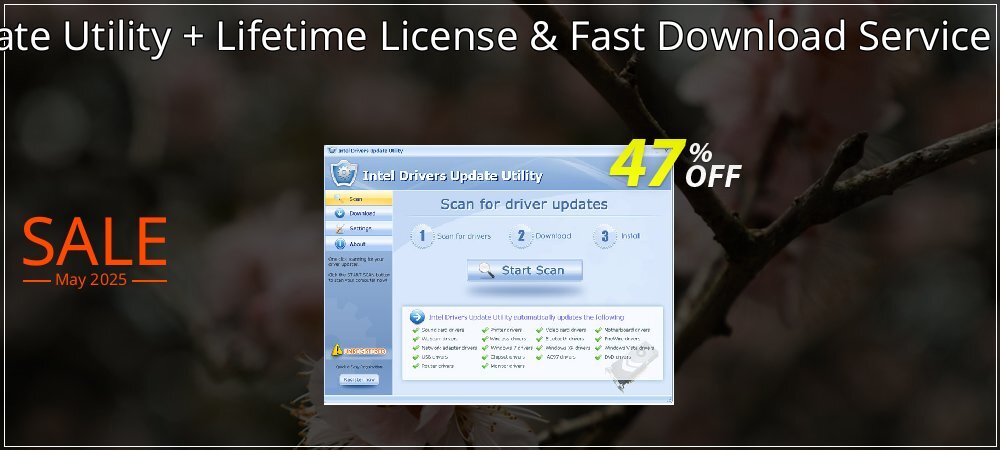Click the 47% OFF discount badge
The image size is (1000, 450).
coord(675,164)
